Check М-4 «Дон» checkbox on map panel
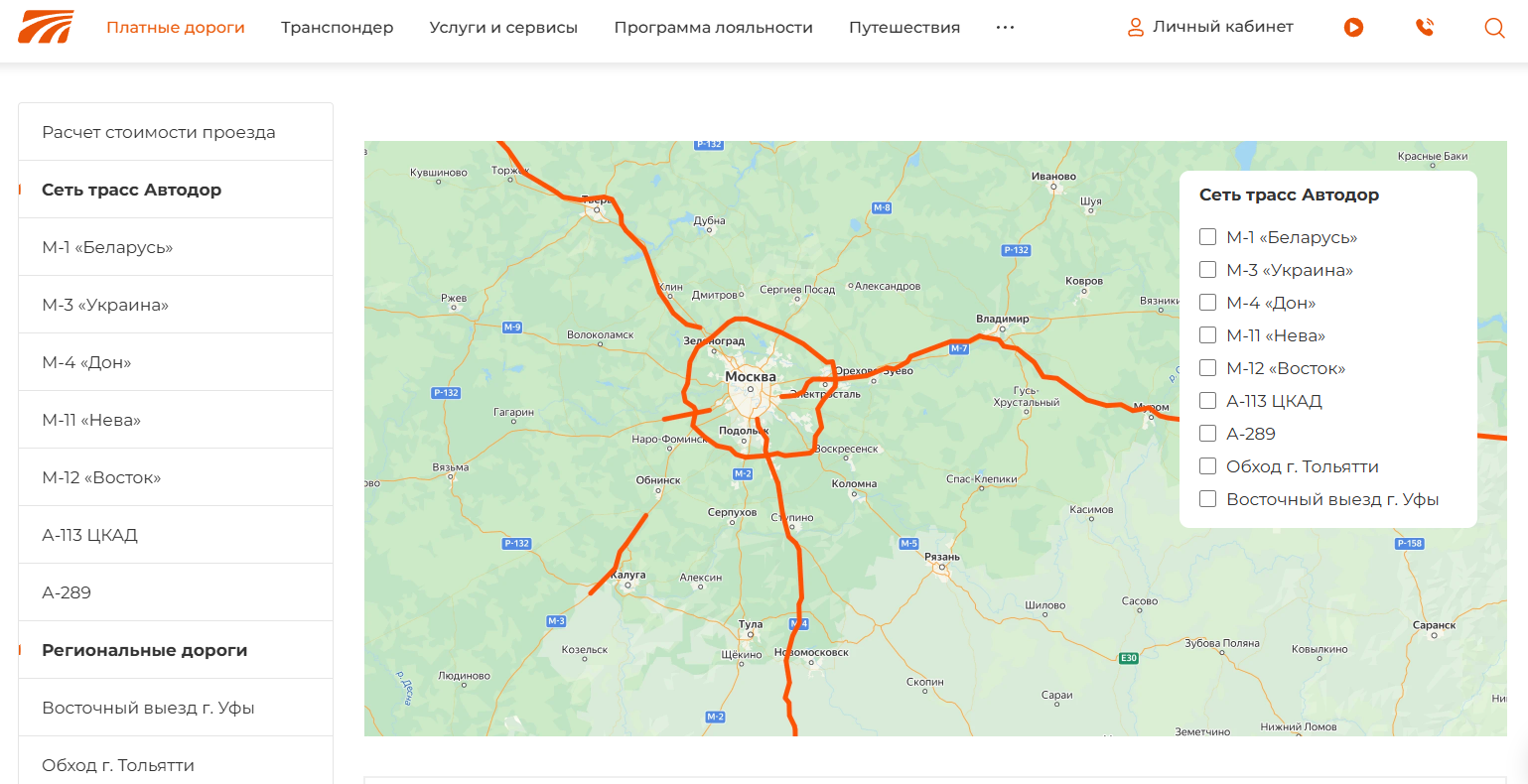This screenshot has width=1528, height=784. (x=1208, y=303)
